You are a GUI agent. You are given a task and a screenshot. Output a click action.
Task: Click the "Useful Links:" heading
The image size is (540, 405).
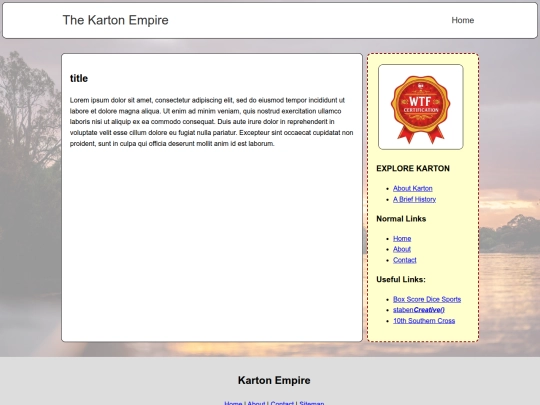(401, 279)
